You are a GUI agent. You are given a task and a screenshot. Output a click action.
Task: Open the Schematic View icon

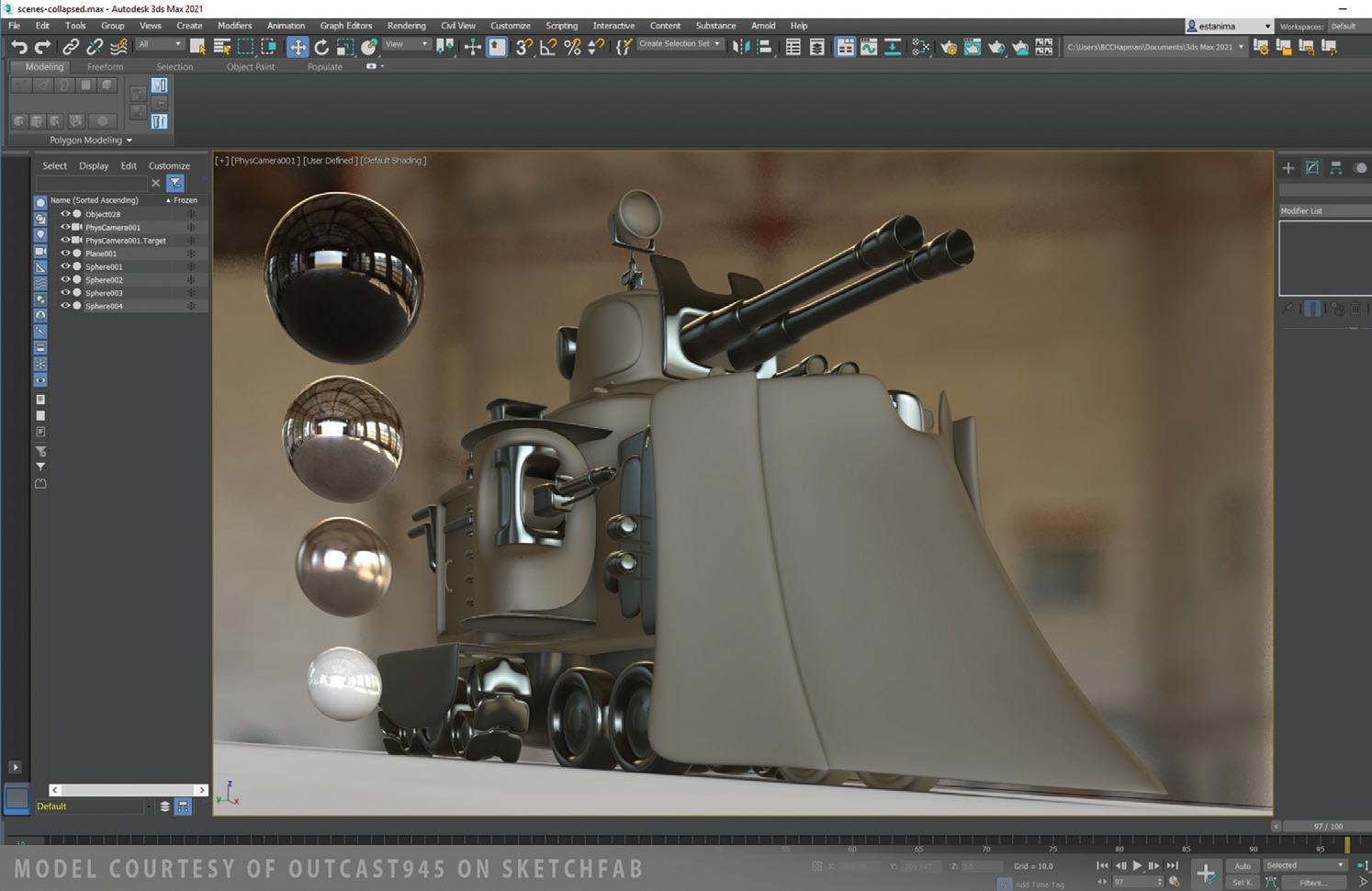[x=893, y=46]
